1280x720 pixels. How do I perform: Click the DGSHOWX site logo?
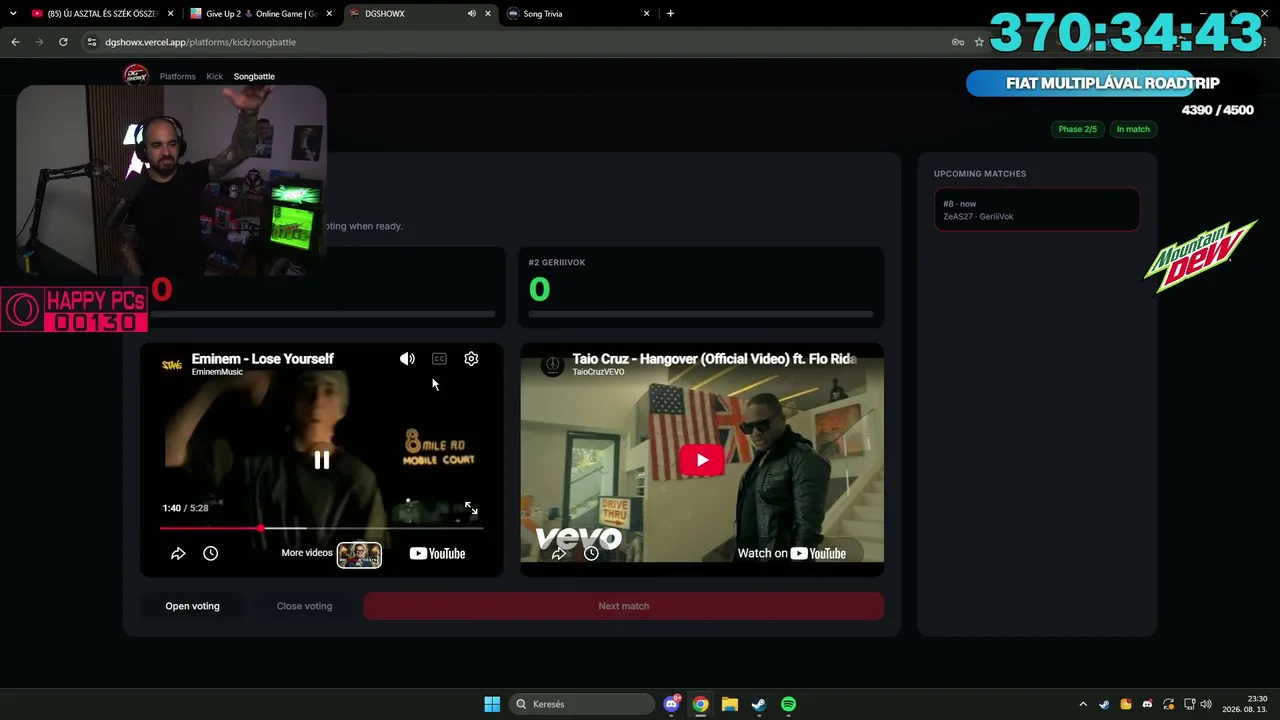135,75
